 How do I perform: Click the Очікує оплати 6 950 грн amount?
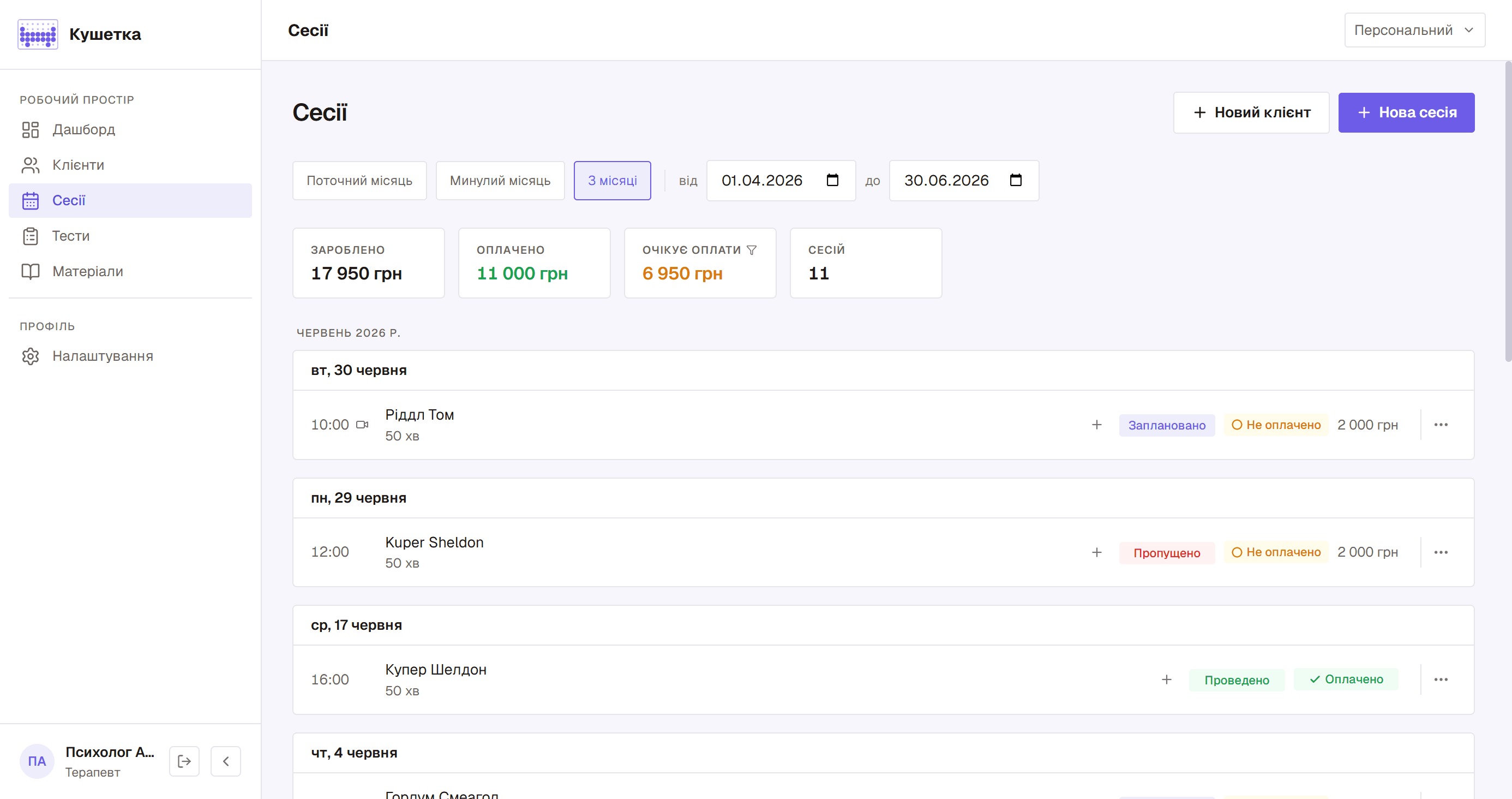(682, 273)
